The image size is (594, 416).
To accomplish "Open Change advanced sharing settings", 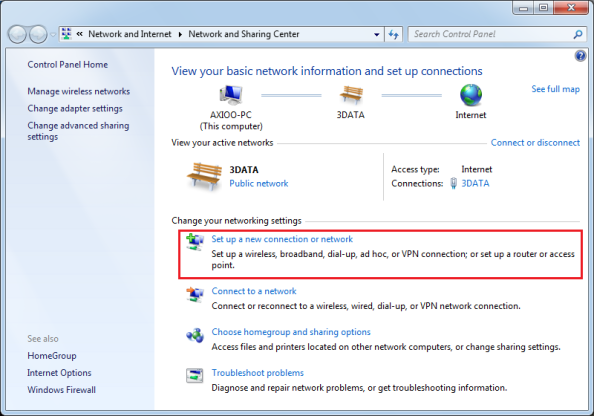I will (78, 131).
